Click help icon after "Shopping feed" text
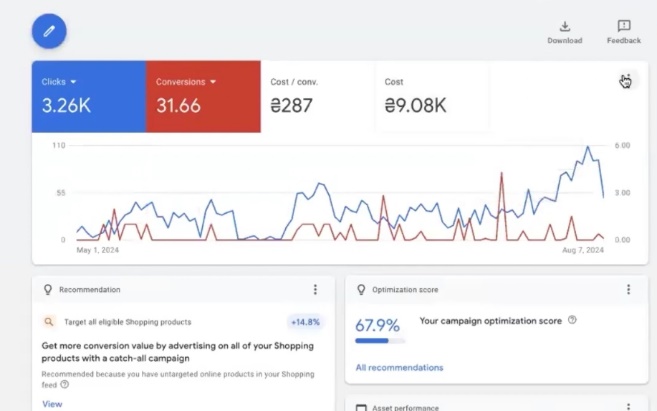Viewport: 657px width, 411px height. pyautogui.click(x=64, y=384)
